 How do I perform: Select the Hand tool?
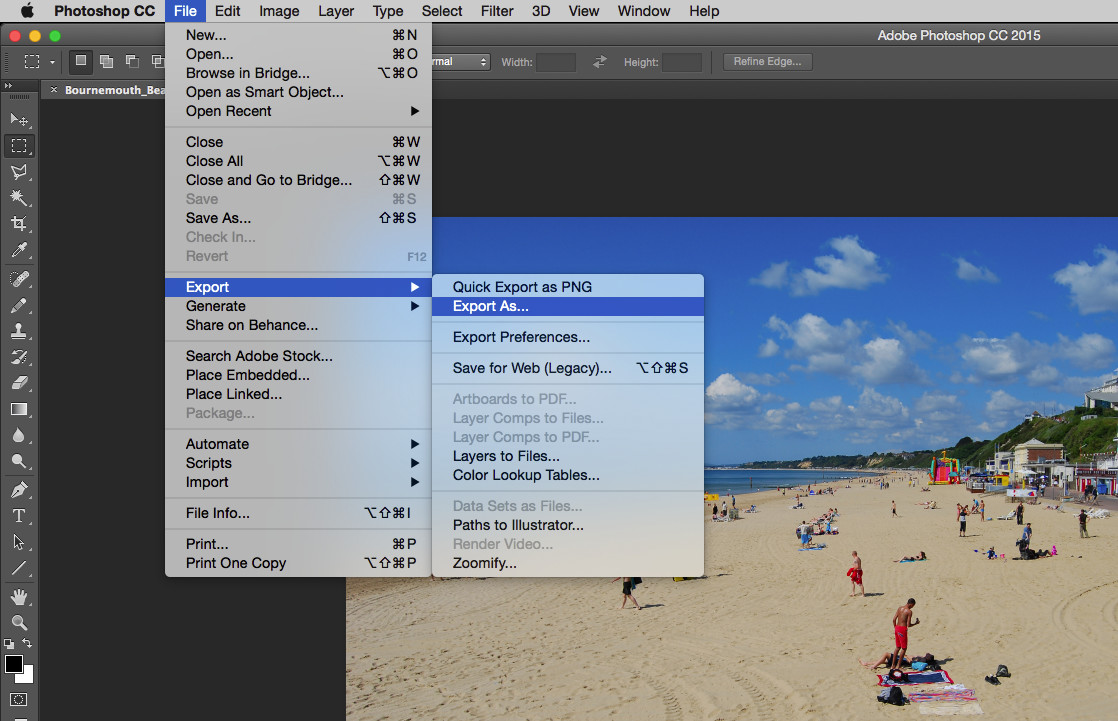coord(19,597)
